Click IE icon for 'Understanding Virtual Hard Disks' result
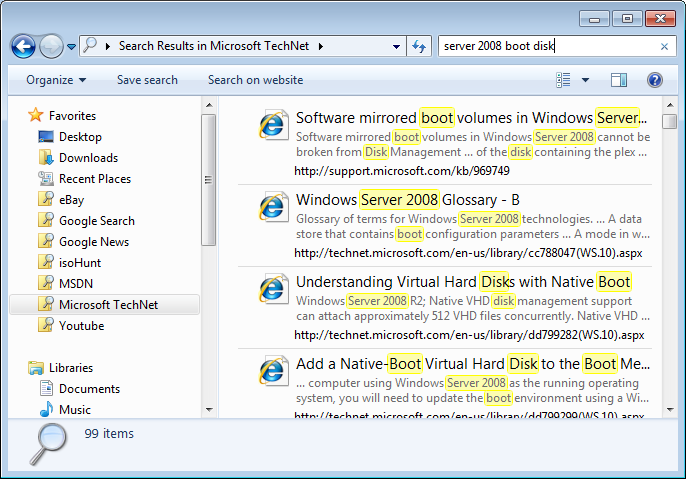This screenshot has height=479, width=686. click(273, 289)
